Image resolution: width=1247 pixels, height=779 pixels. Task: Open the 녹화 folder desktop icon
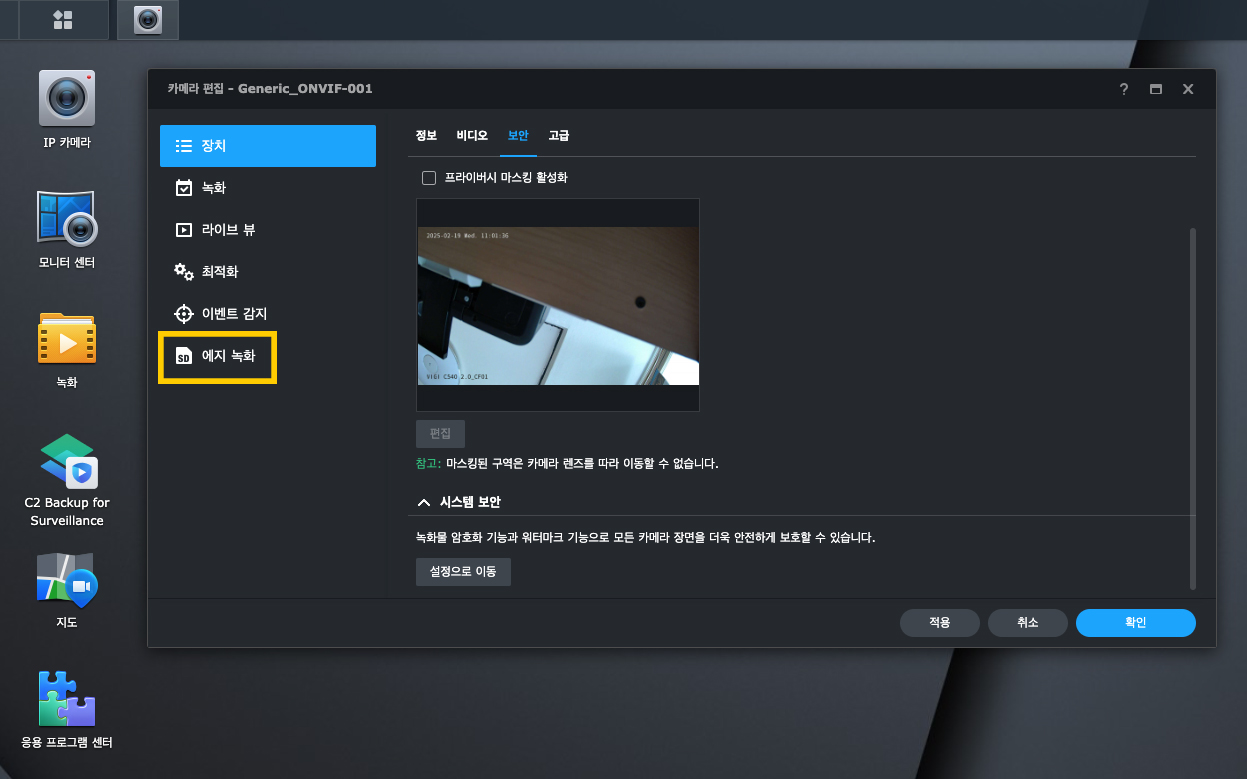tap(67, 339)
